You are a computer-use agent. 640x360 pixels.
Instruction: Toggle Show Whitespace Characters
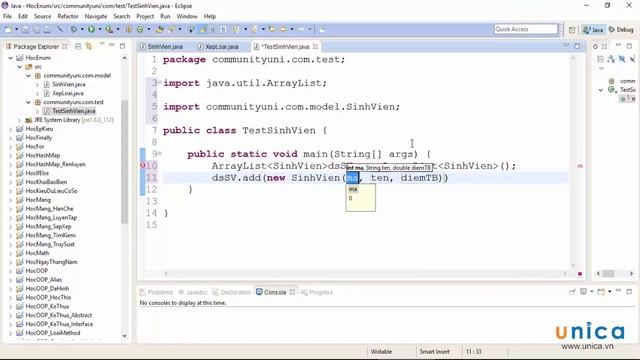tap(223, 29)
